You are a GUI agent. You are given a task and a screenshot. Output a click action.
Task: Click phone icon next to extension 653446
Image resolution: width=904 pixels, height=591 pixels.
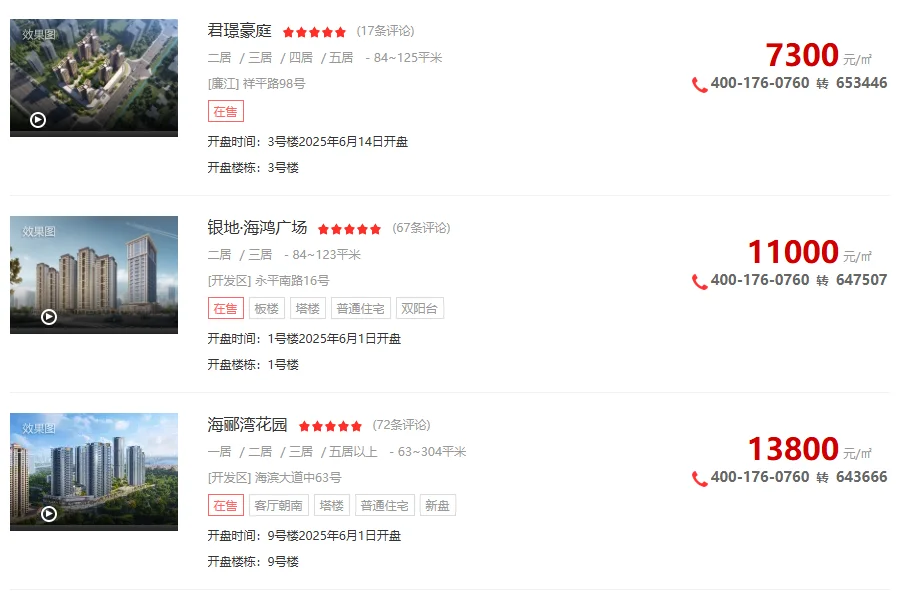click(699, 85)
